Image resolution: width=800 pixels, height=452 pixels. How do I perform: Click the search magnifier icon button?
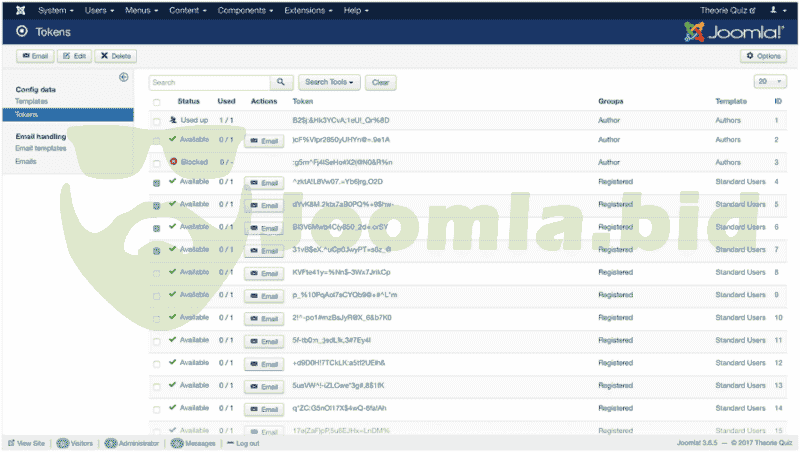click(282, 82)
